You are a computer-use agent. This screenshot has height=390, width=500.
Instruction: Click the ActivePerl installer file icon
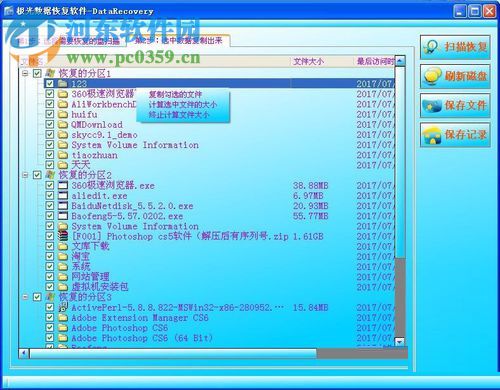63,307
